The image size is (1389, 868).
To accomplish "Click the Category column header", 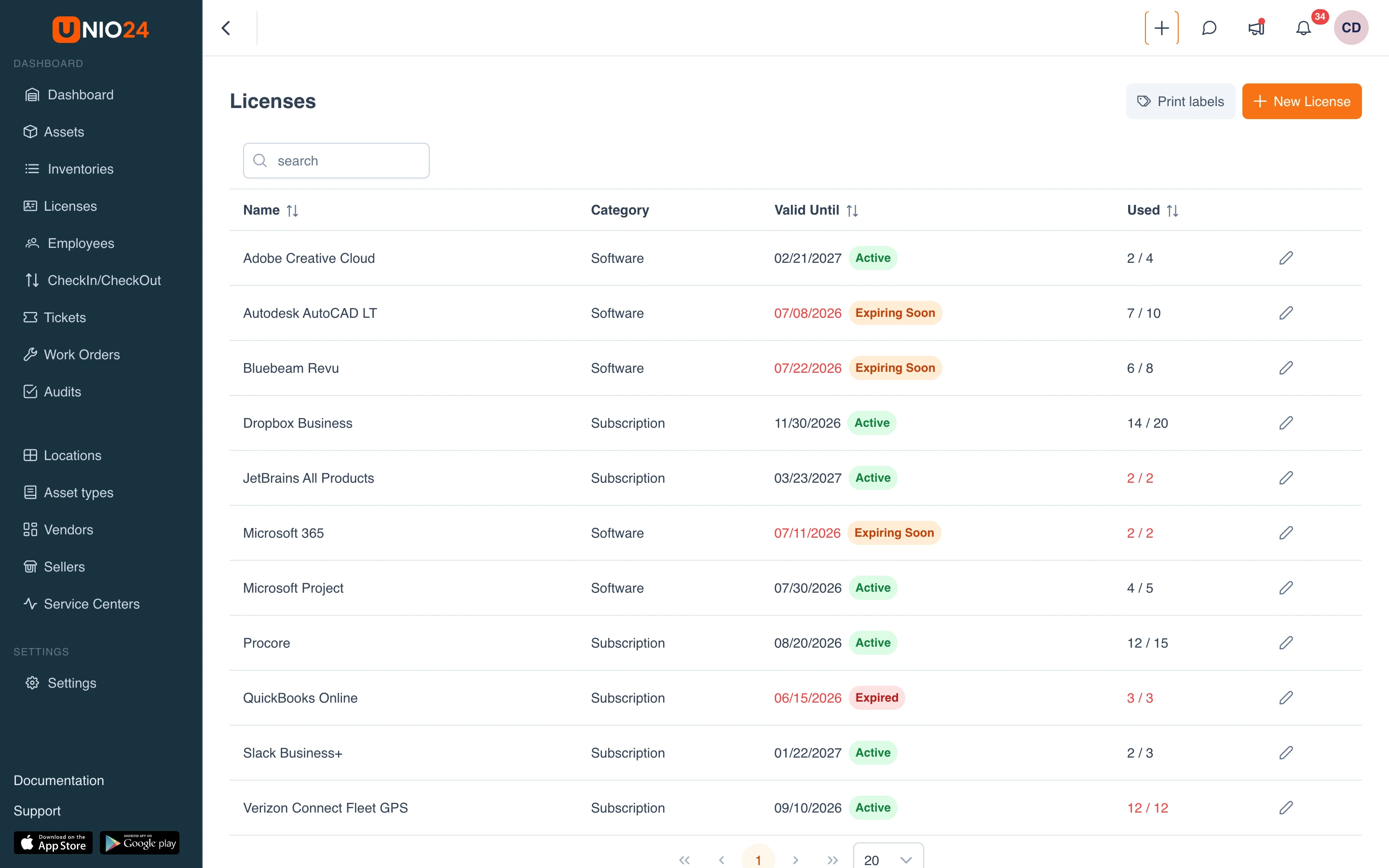I will (620, 210).
